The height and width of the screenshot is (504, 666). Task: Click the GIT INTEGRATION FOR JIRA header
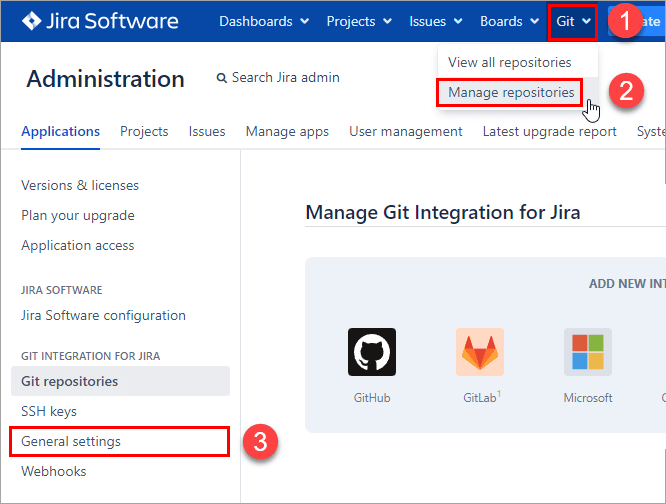[x=90, y=356]
